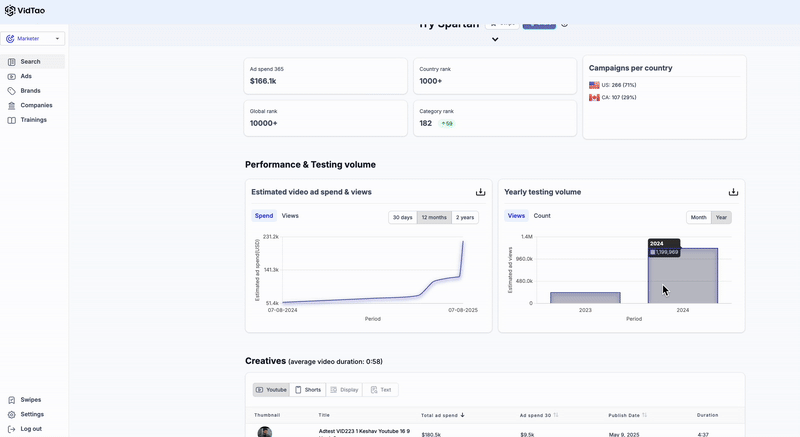Screen dimensions: 800x437
Task: Show Count in yearly testing volume
Action: (542, 216)
